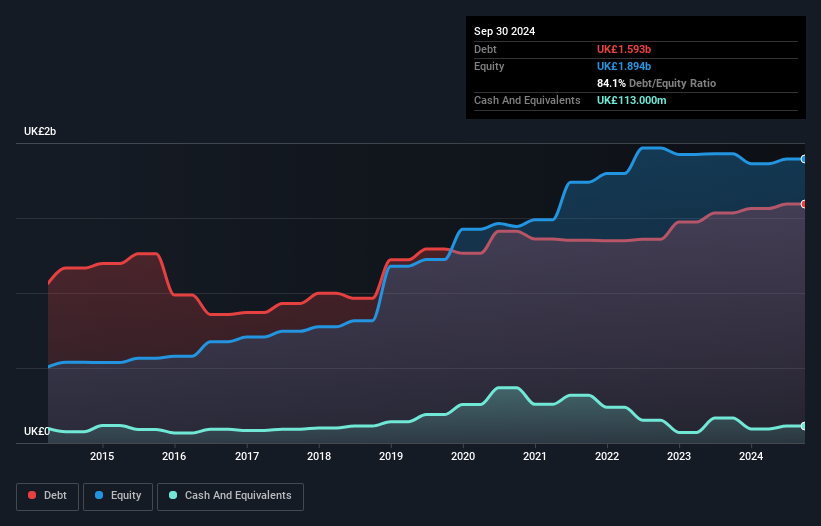Click the 2024 axis label
Viewport: 821px width, 526px height.
751,456
